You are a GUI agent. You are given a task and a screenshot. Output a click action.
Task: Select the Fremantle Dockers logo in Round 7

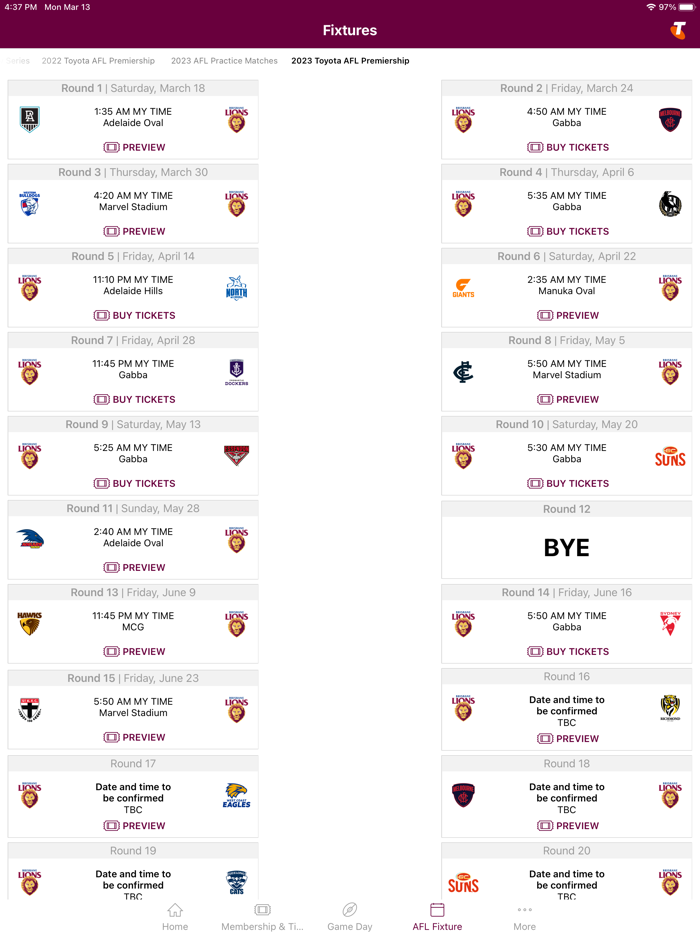pos(236,371)
